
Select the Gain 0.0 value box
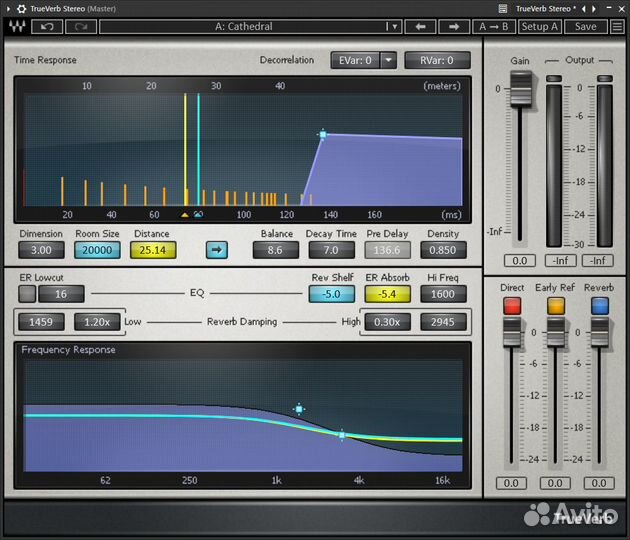tap(520, 261)
